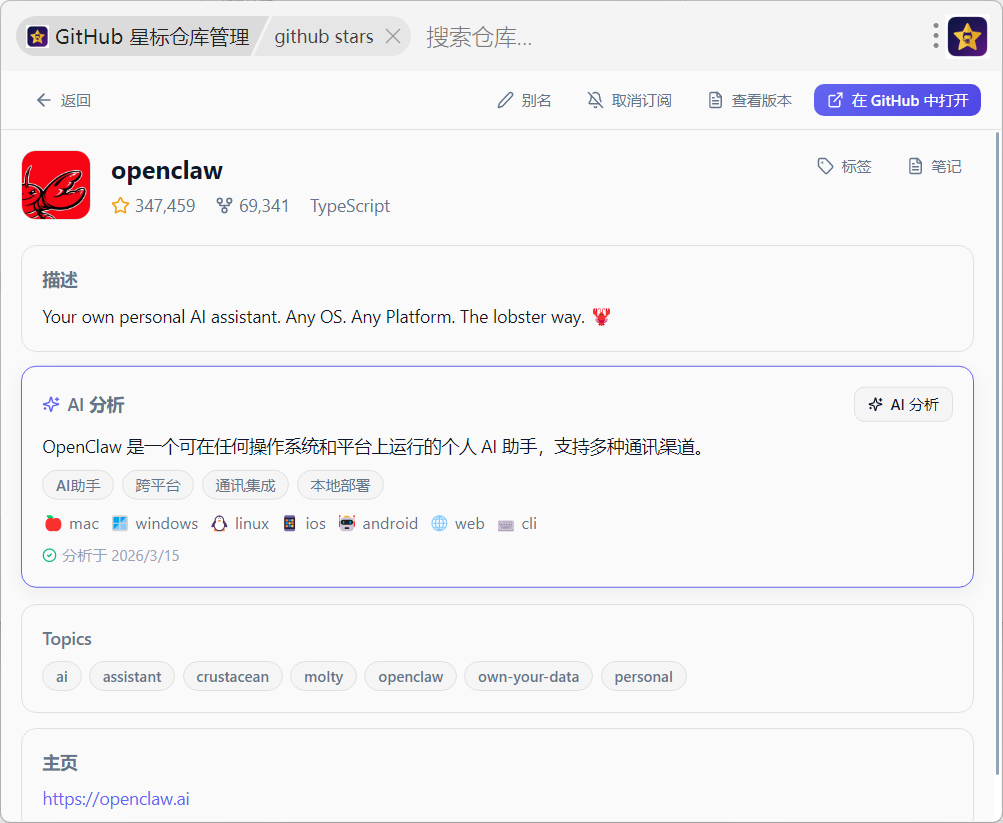The width and height of the screenshot is (1003, 823).
Task: Click the 主页 section heading
Action: click(x=60, y=762)
